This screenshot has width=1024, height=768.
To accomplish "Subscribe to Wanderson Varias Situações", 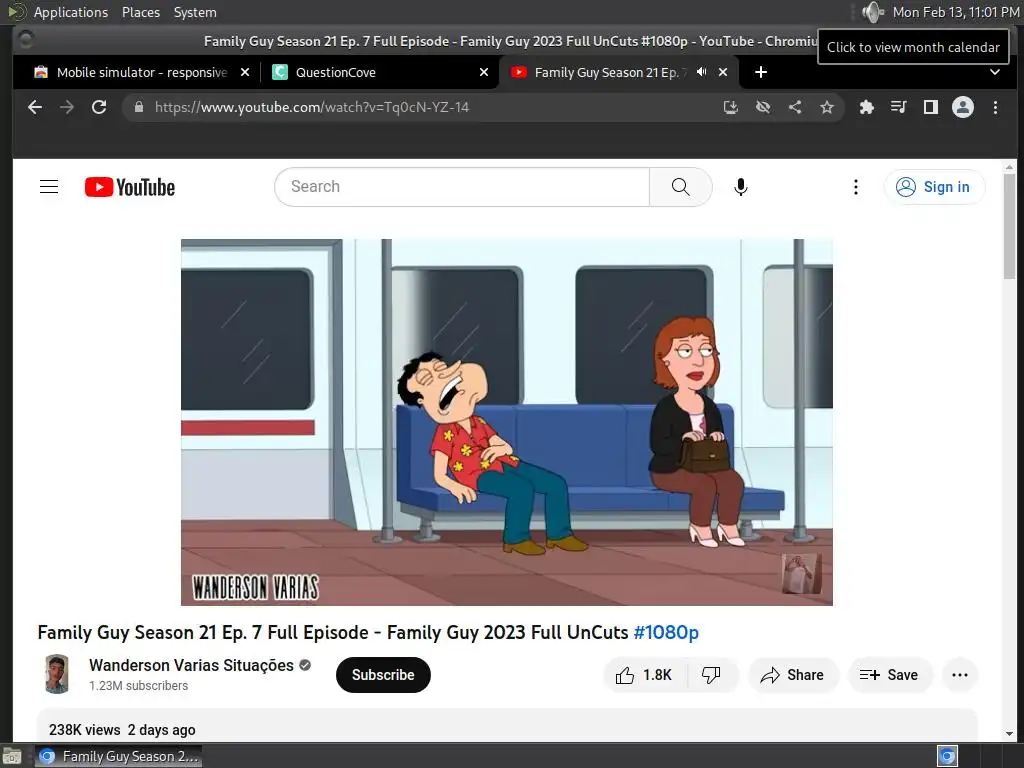I will tap(383, 675).
